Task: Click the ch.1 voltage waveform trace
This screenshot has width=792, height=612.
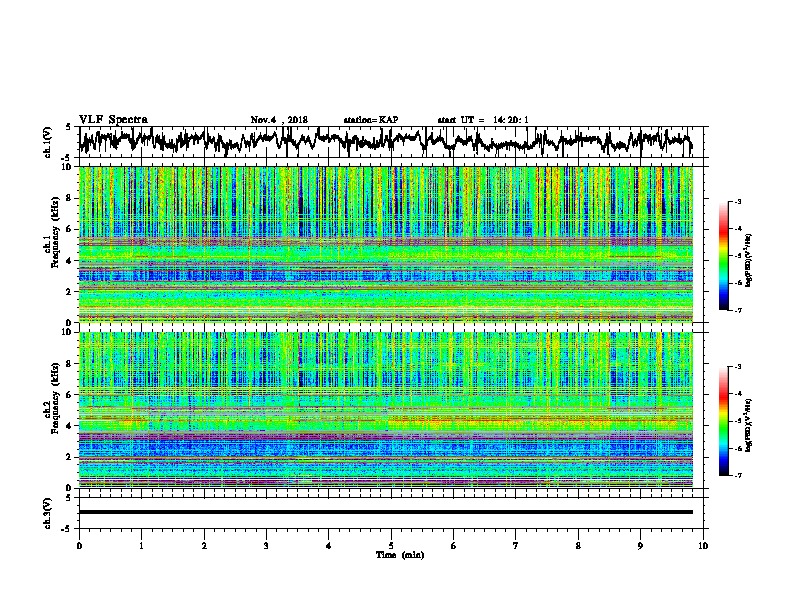Action: (385, 142)
